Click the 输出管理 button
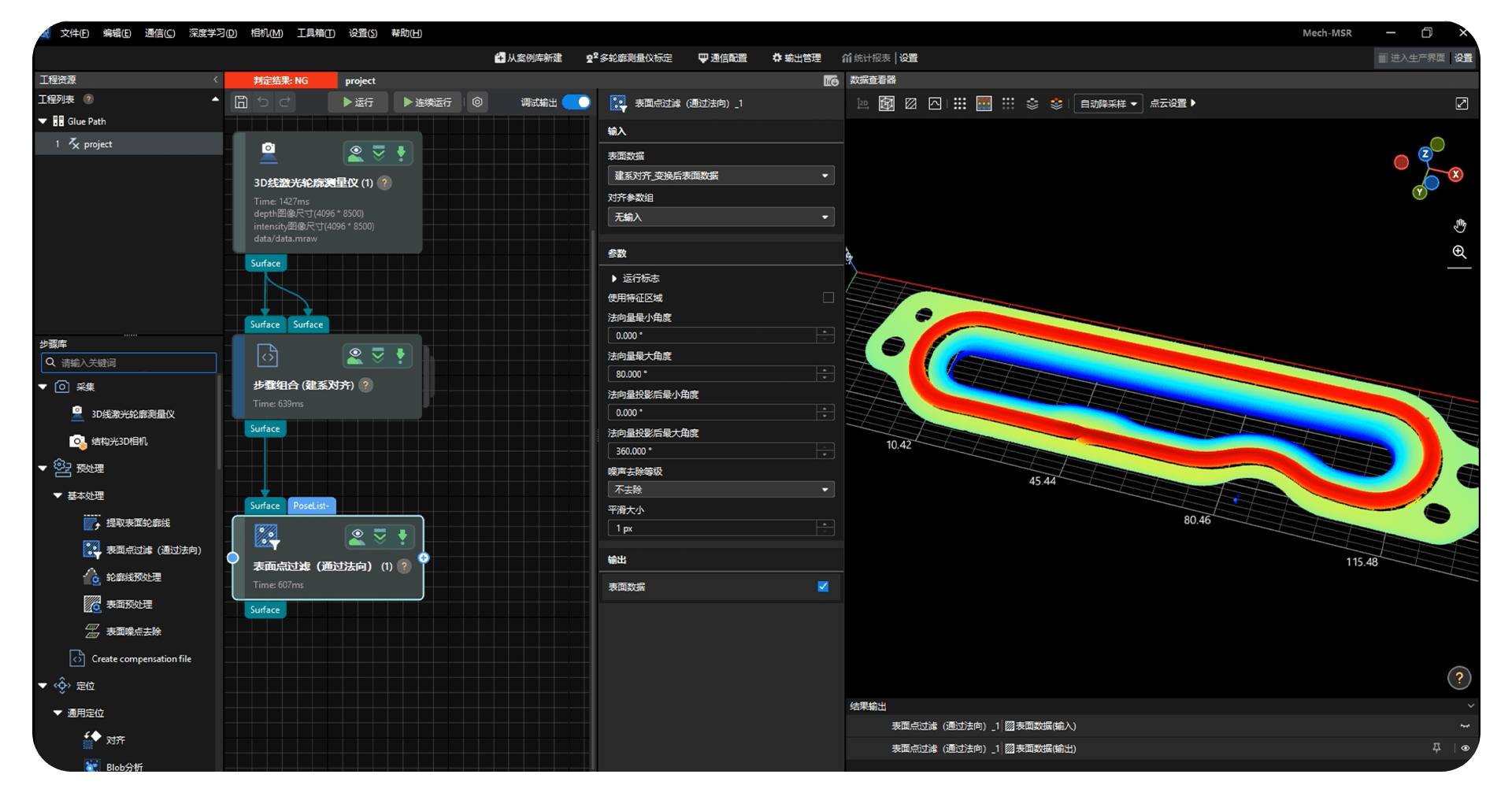 796,58
